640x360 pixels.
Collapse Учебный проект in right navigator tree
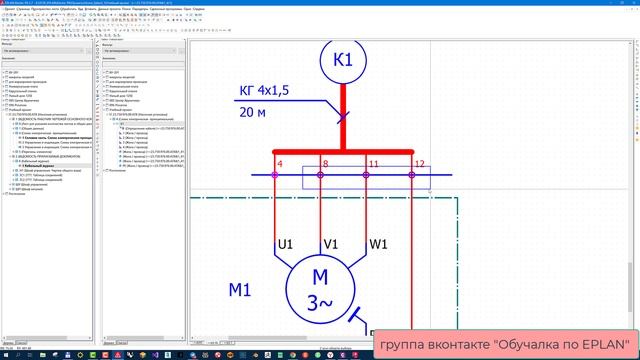(104, 110)
